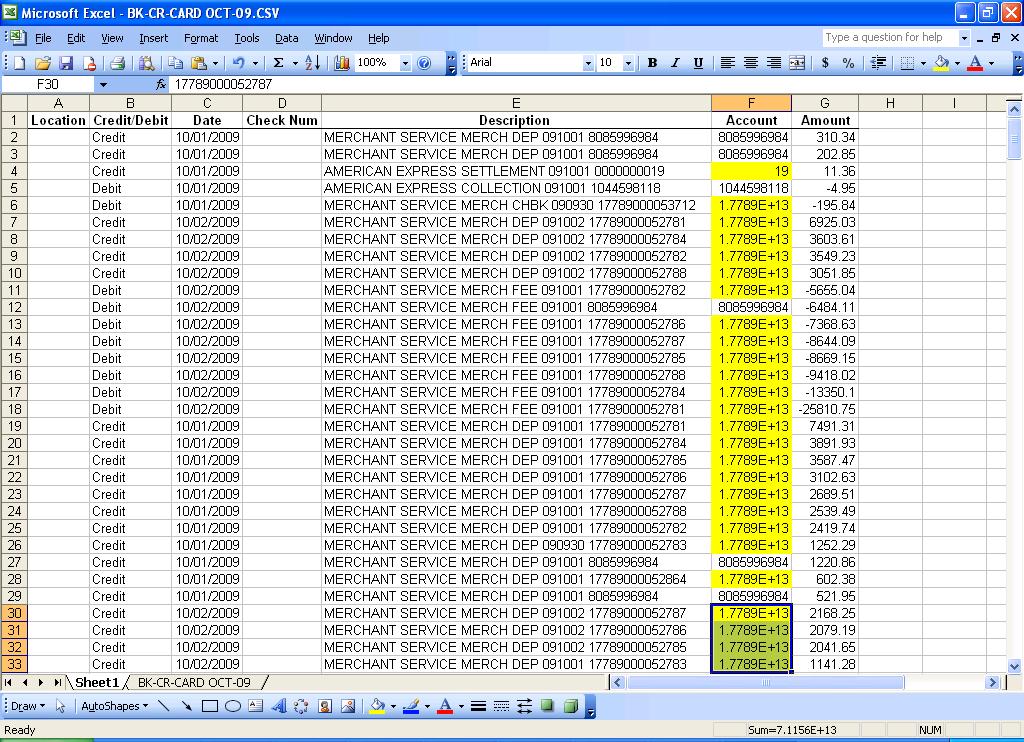Open the Data menu
1024x742 pixels.
(286, 38)
